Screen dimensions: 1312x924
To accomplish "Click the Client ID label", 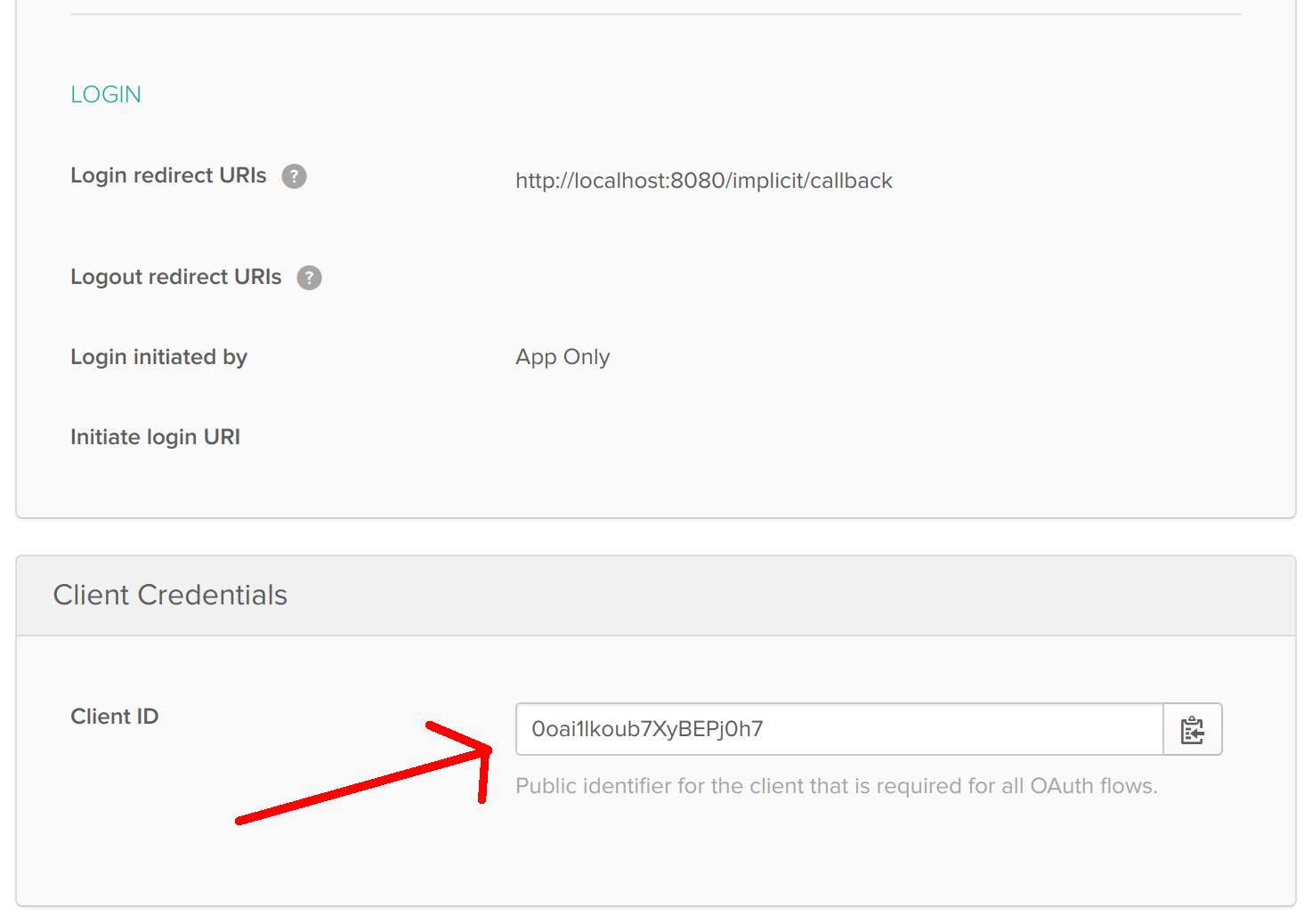I will [x=114, y=717].
